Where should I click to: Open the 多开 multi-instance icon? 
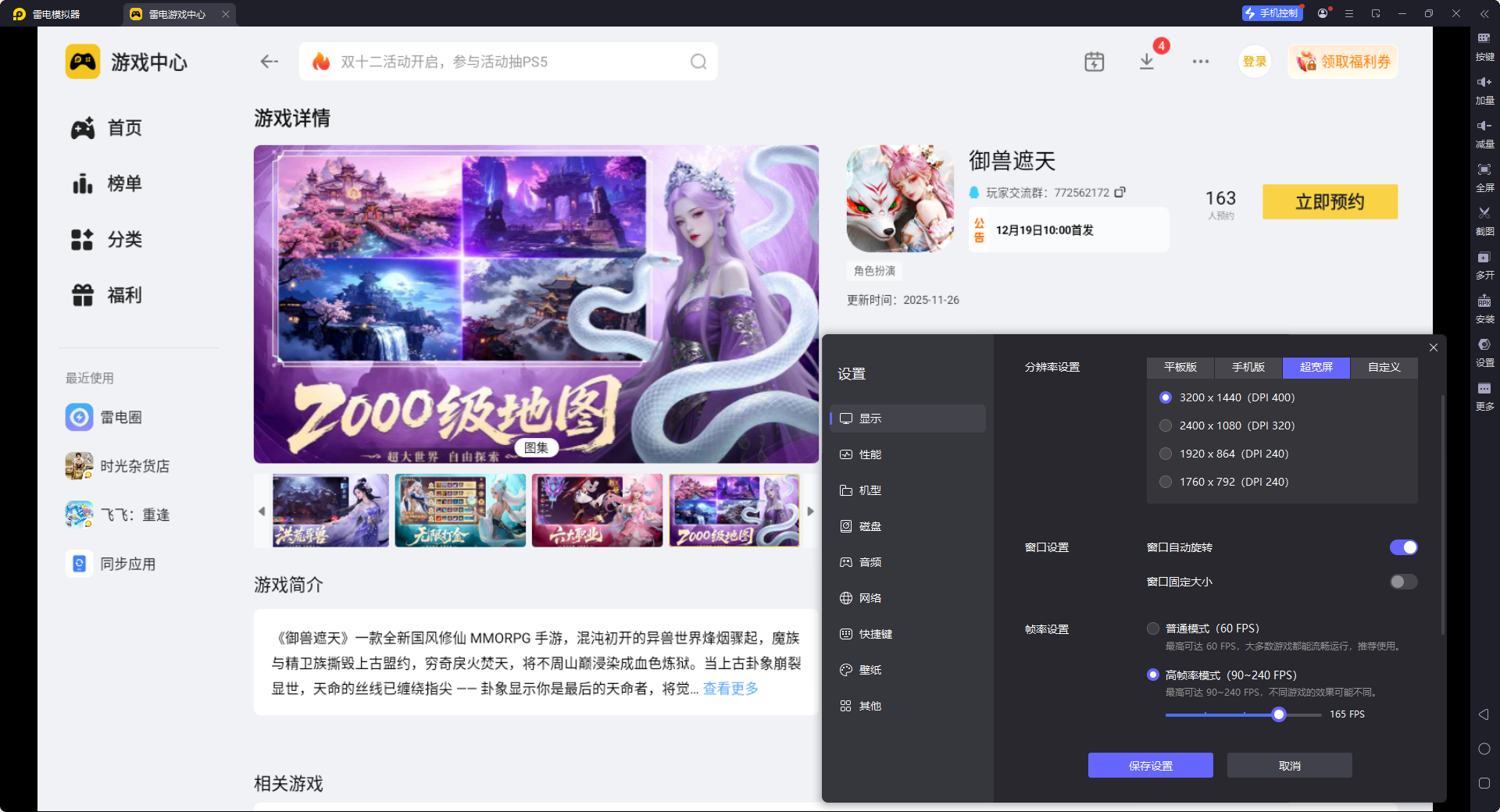(x=1484, y=264)
